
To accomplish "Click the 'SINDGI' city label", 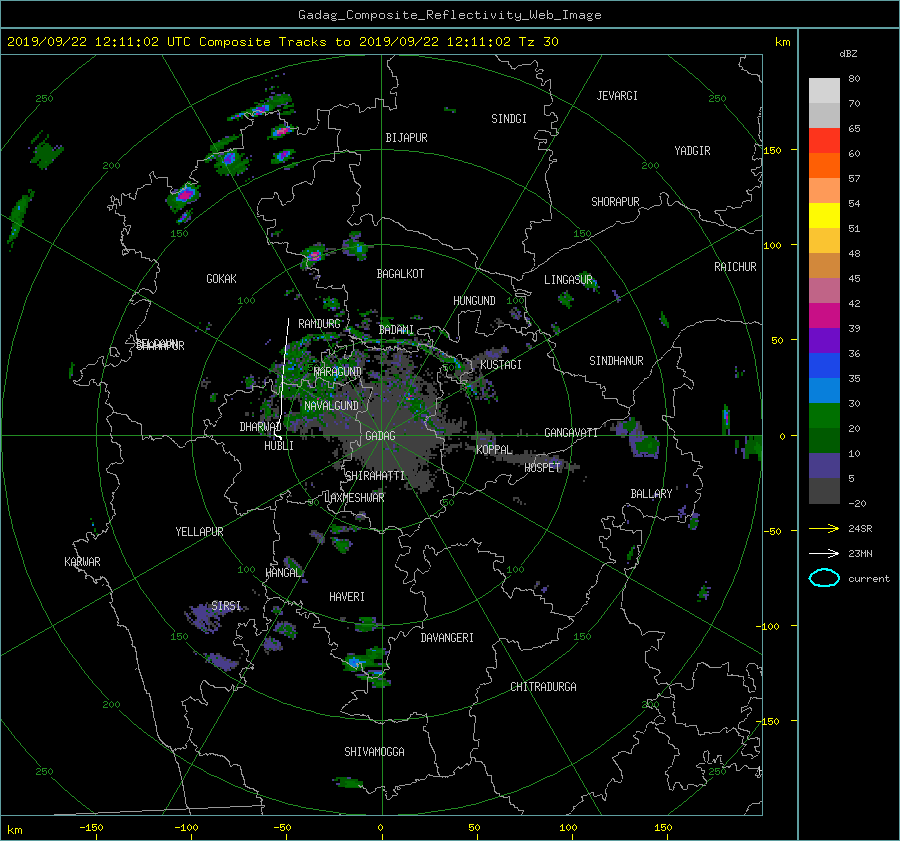I will pos(509,119).
